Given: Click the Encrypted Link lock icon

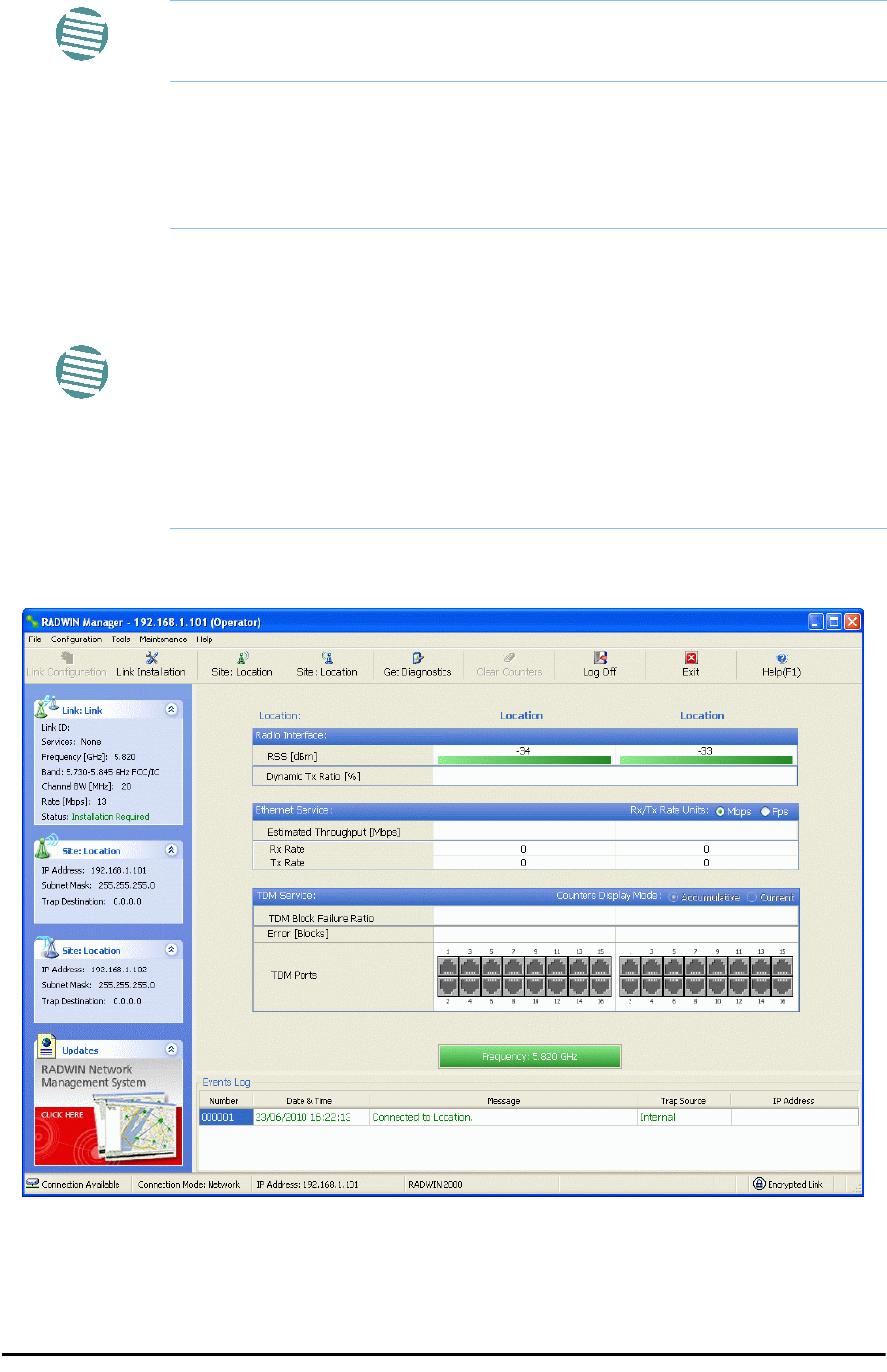Looking at the screenshot, I should click(759, 1184).
